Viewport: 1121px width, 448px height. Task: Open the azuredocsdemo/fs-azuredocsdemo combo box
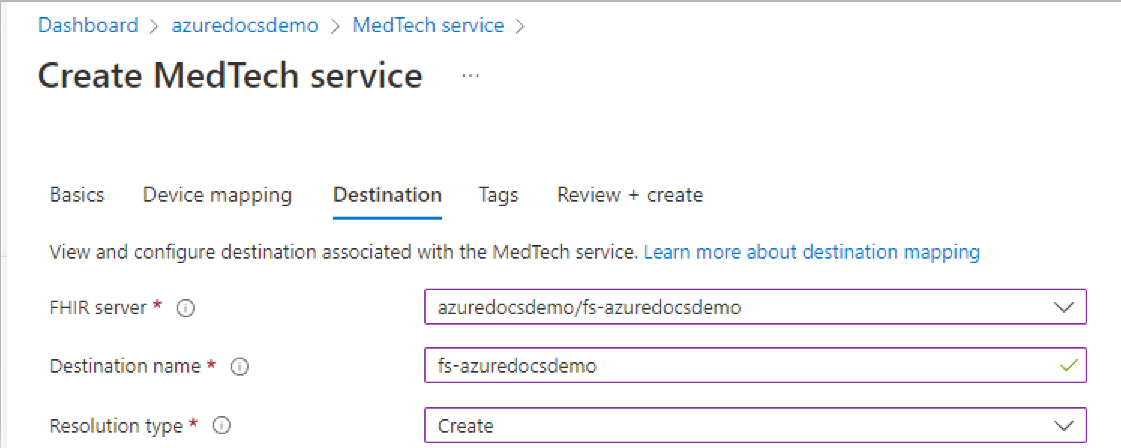point(756,307)
